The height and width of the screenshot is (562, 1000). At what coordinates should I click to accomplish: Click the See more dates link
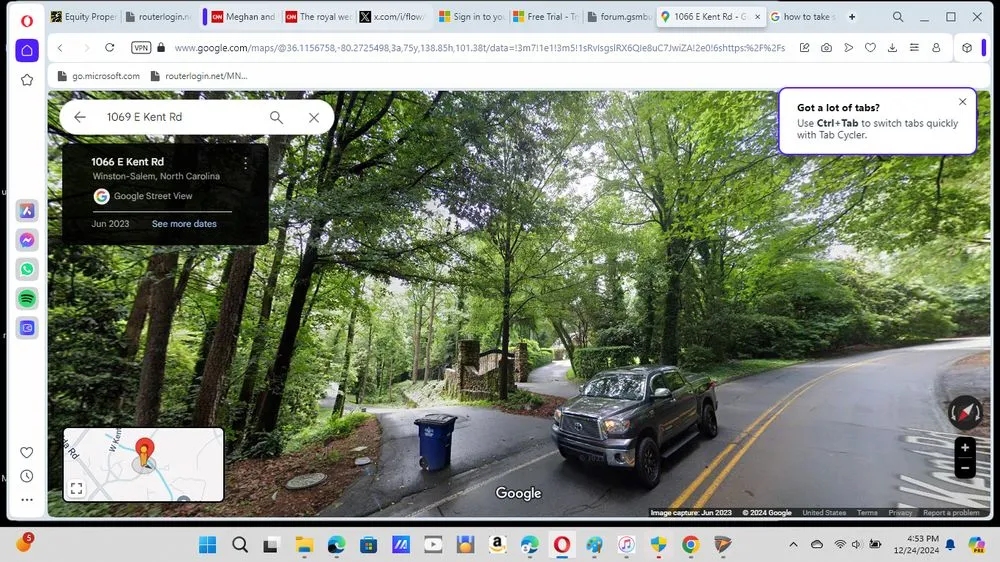(184, 224)
